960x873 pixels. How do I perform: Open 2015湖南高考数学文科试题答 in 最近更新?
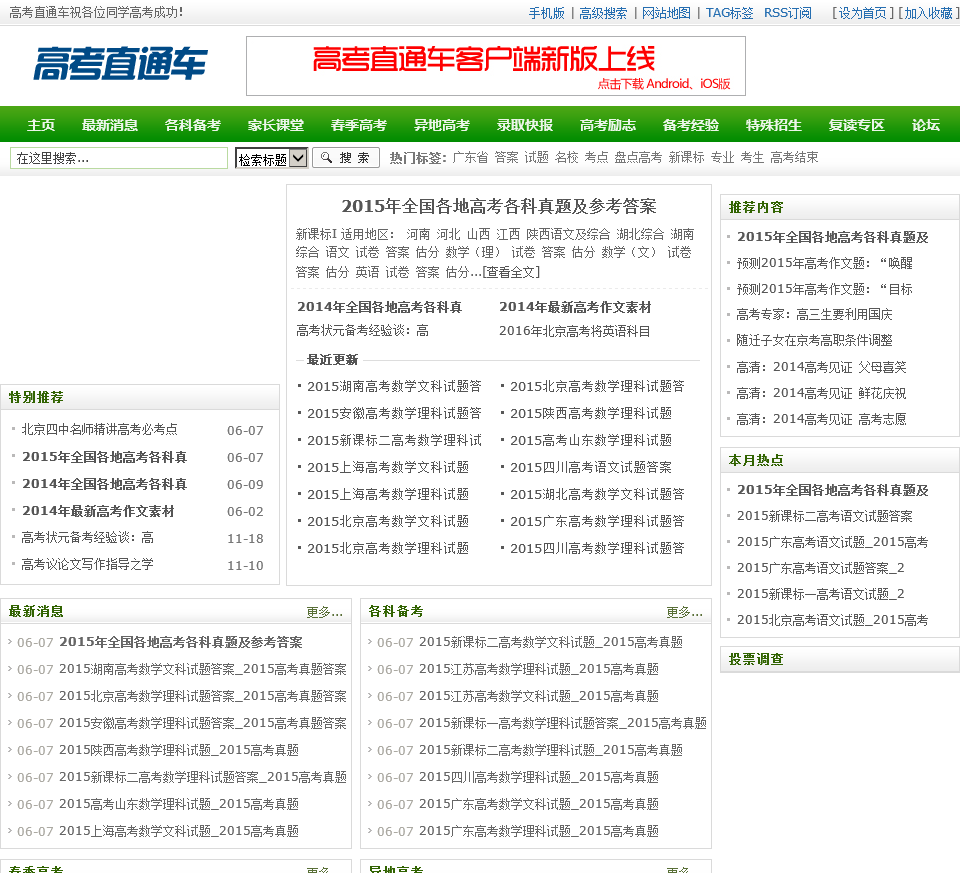pos(394,386)
